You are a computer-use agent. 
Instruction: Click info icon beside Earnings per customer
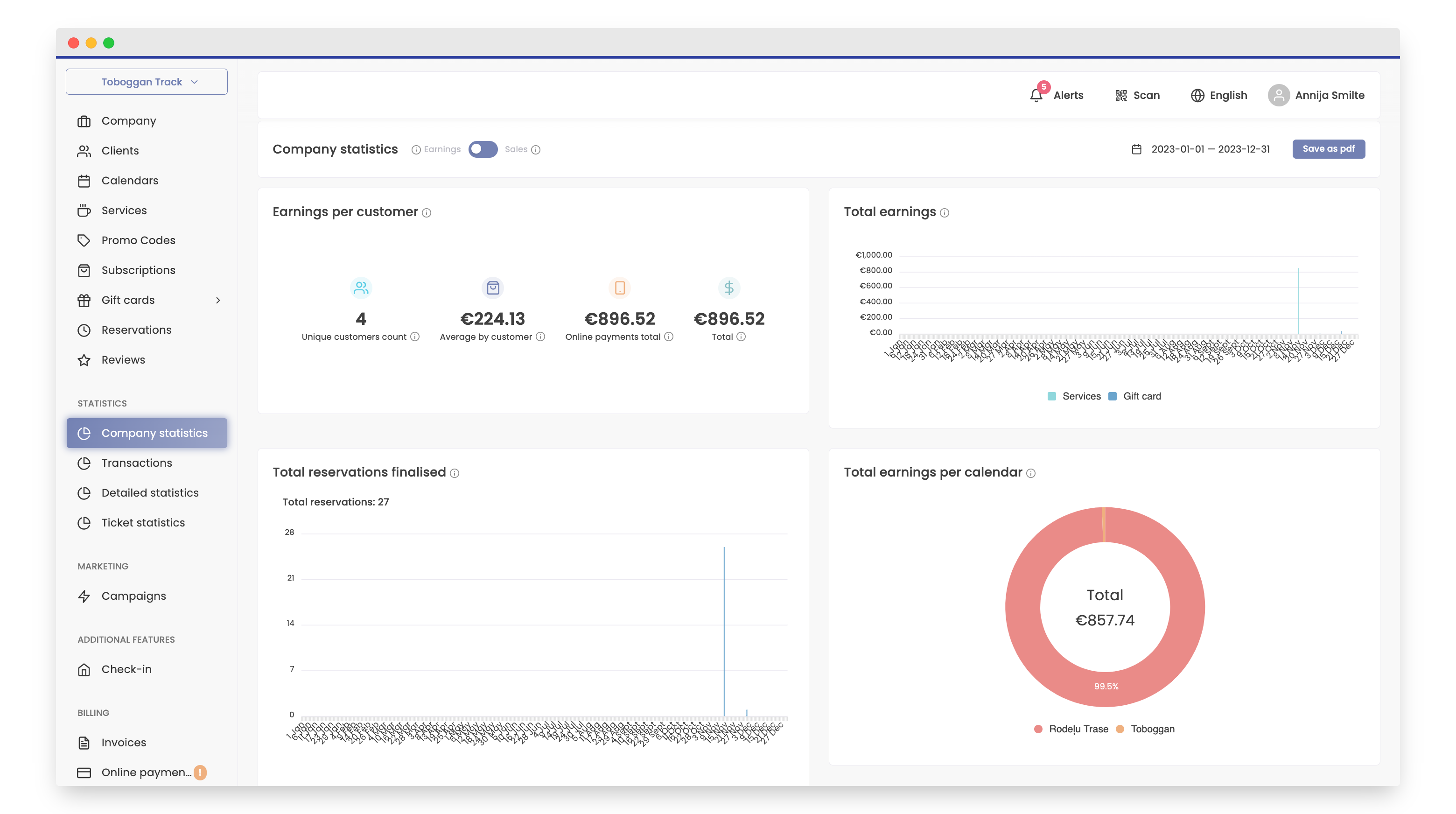(x=427, y=212)
